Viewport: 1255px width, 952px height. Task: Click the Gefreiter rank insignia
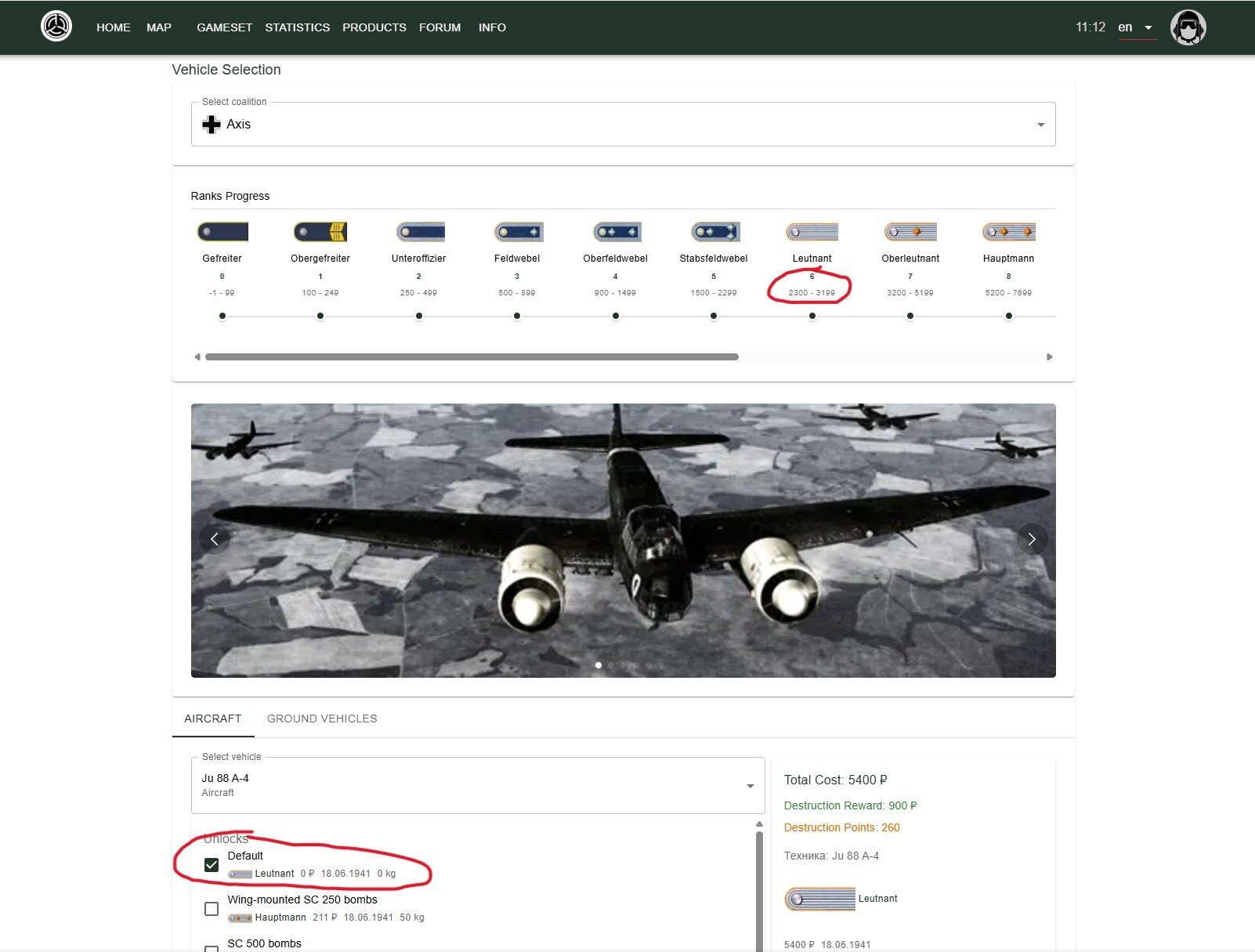(x=222, y=232)
